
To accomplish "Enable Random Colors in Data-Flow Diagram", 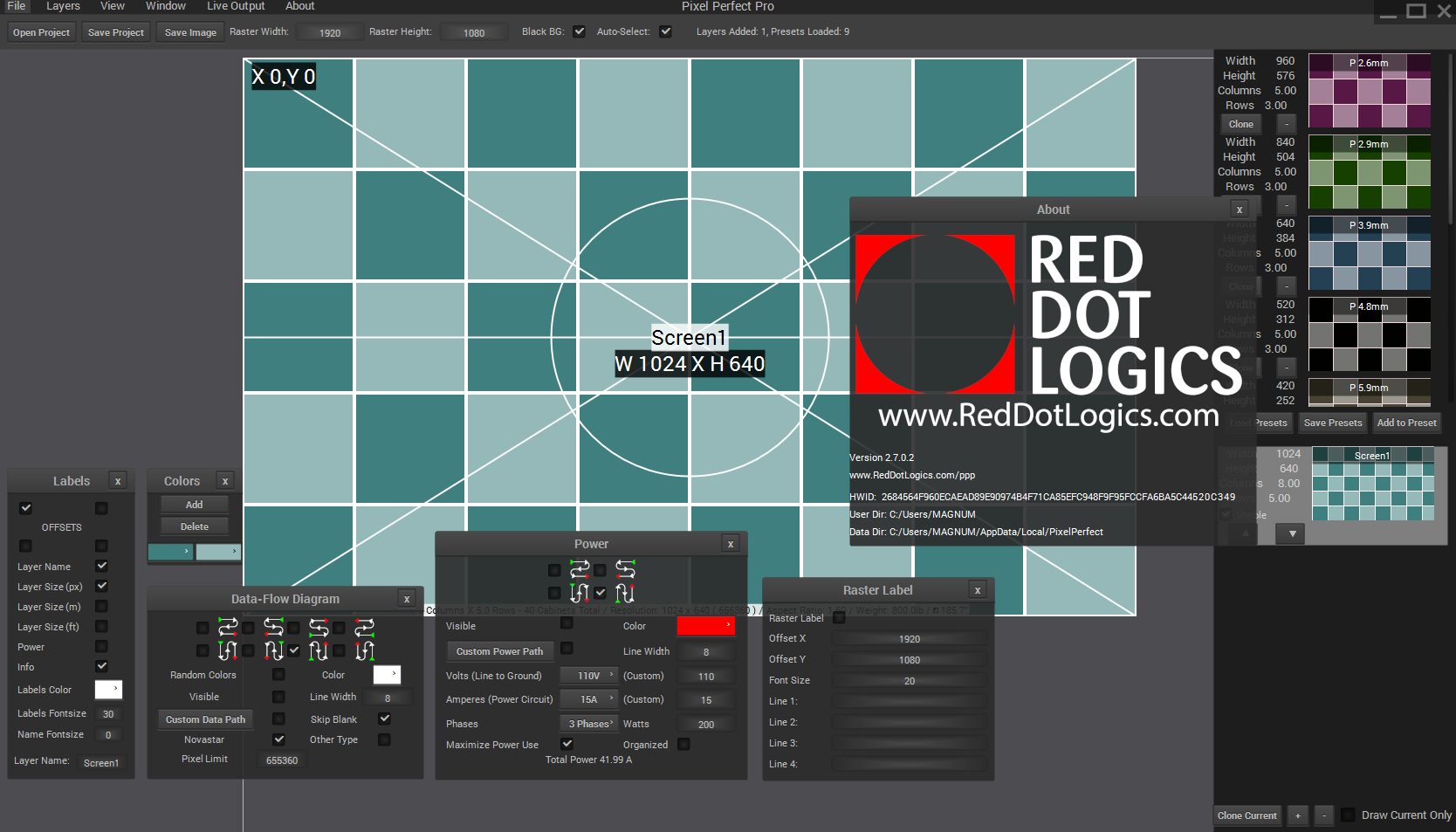I will click(278, 674).
